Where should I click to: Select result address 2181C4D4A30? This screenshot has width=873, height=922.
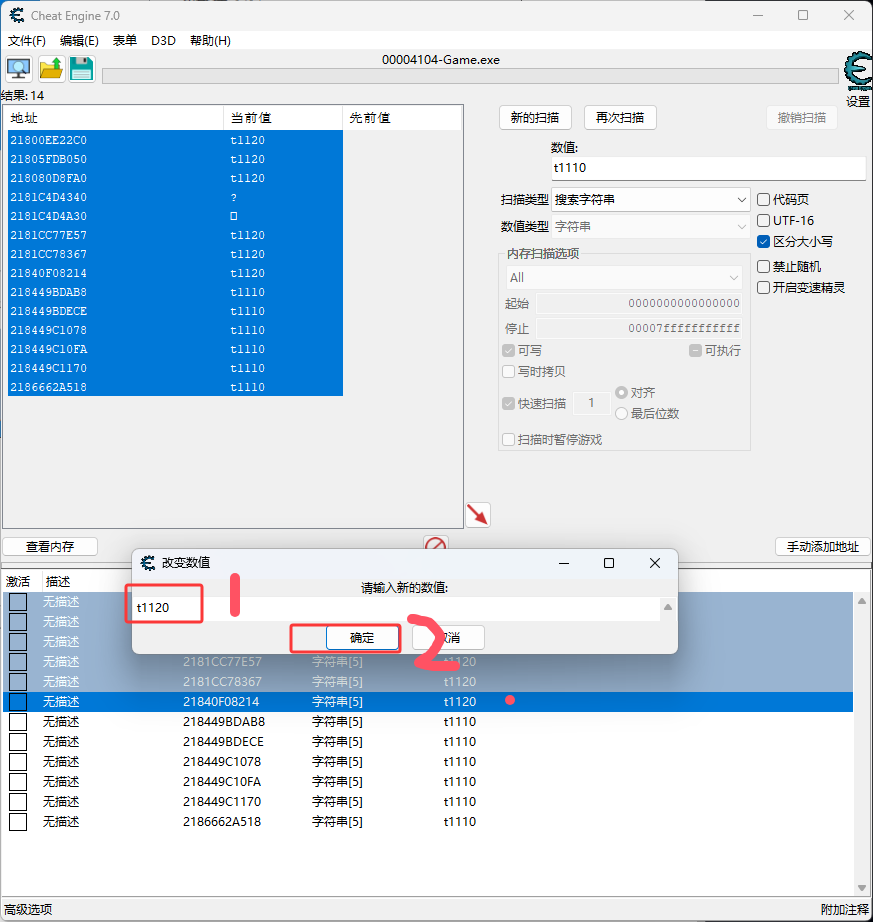coord(175,216)
